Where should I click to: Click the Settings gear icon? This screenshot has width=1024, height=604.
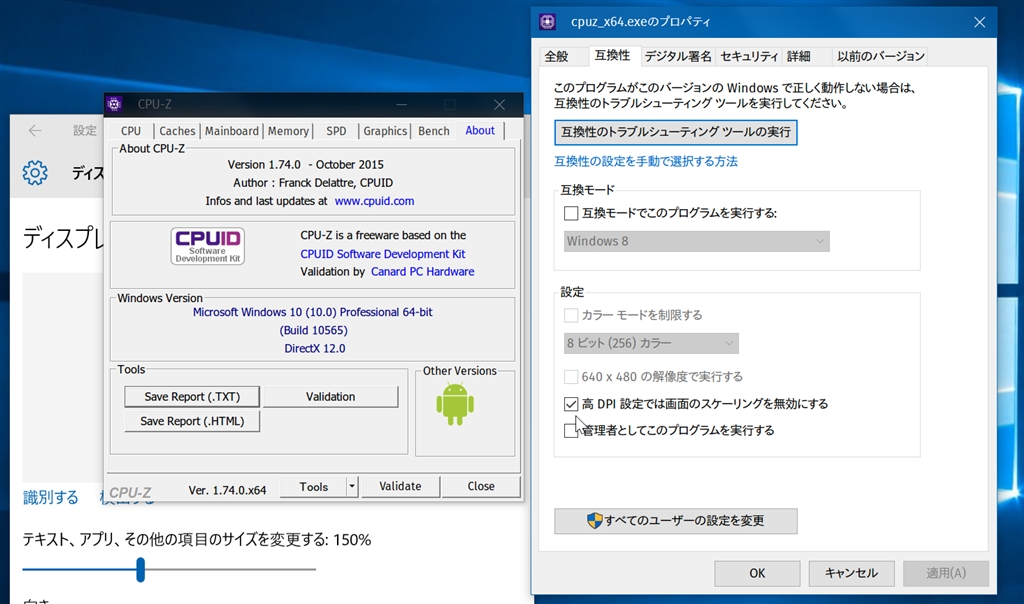[x=35, y=173]
